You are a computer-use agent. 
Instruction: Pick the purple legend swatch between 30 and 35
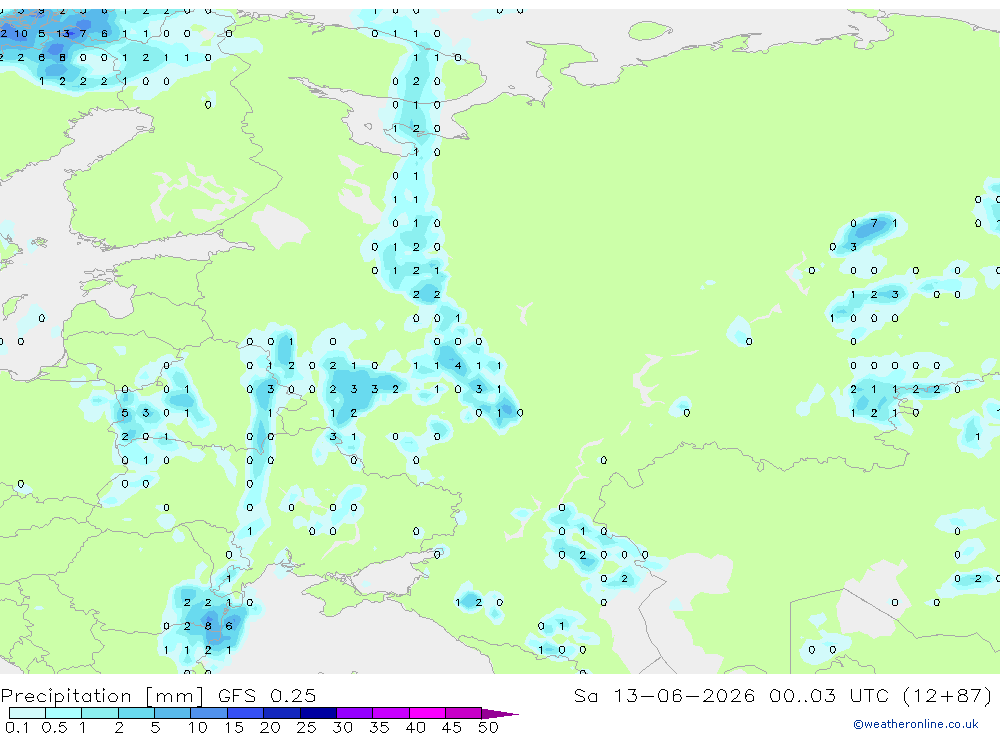click(355, 713)
